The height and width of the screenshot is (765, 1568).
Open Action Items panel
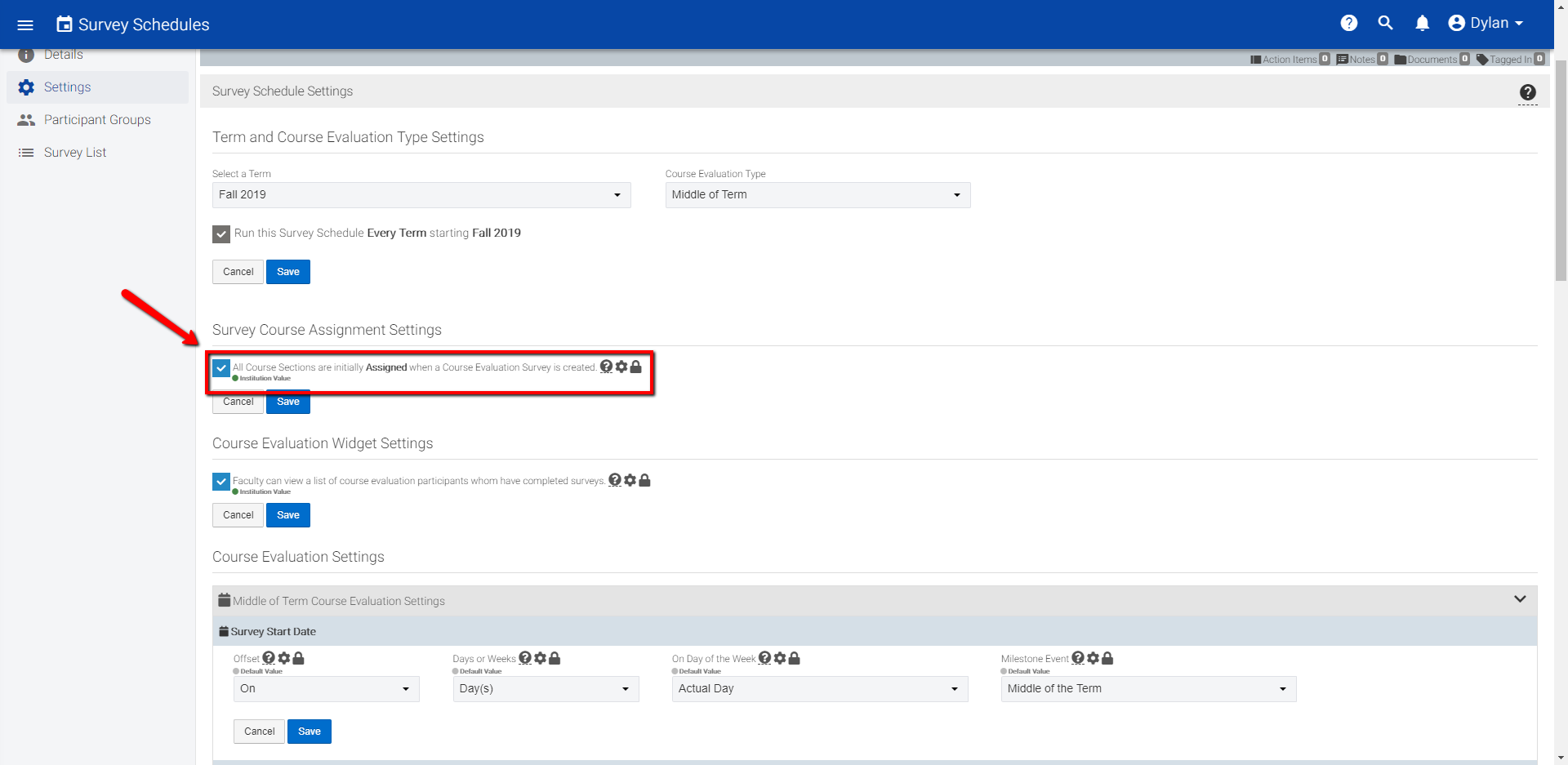(x=1290, y=59)
